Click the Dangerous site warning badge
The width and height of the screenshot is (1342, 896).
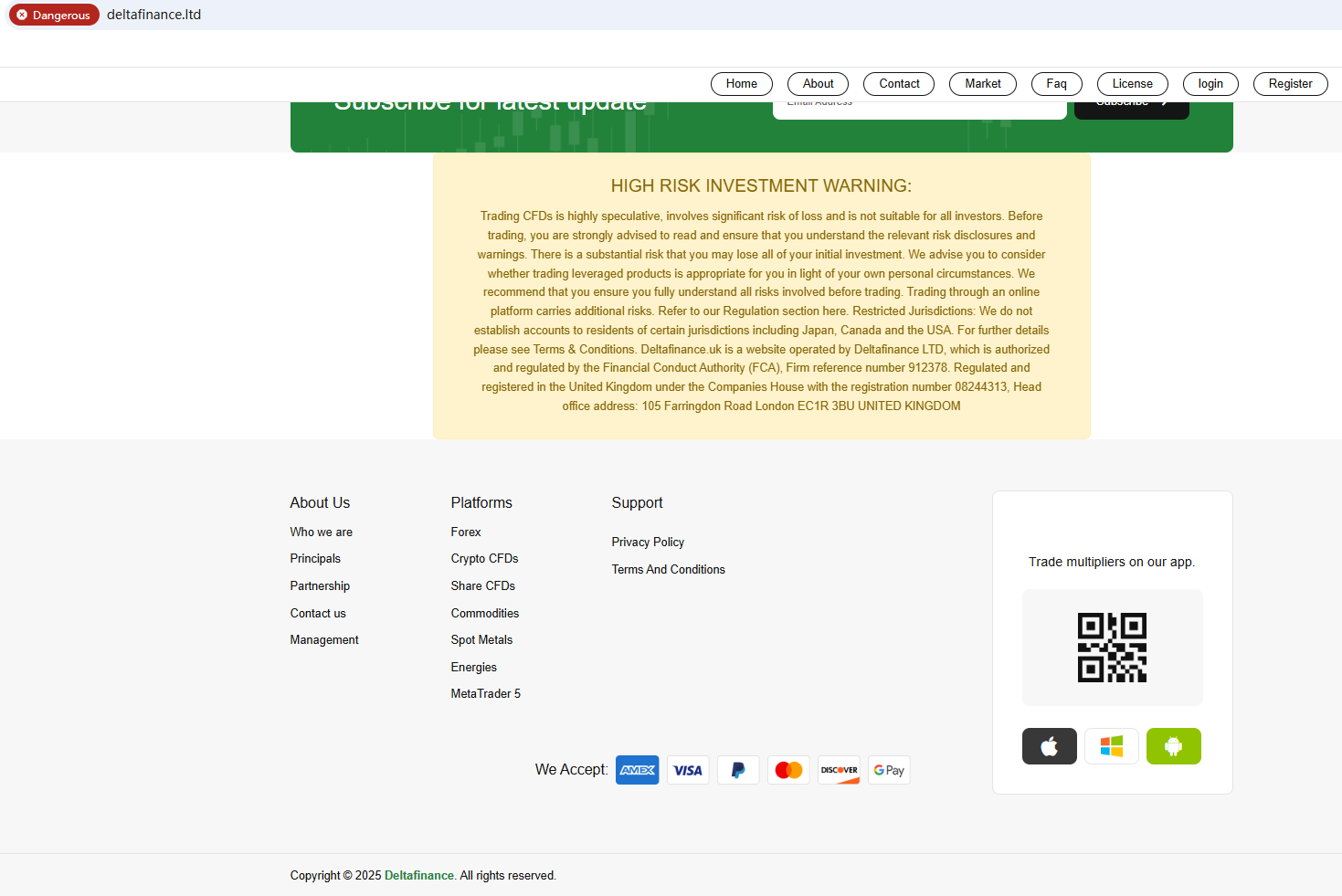[54, 15]
